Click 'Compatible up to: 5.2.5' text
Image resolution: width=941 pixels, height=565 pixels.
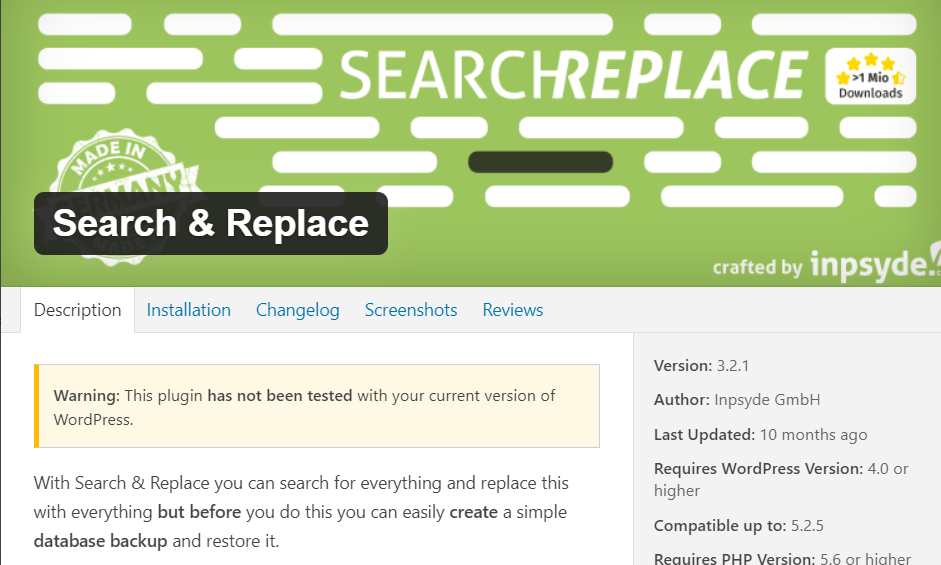coord(738,526)
